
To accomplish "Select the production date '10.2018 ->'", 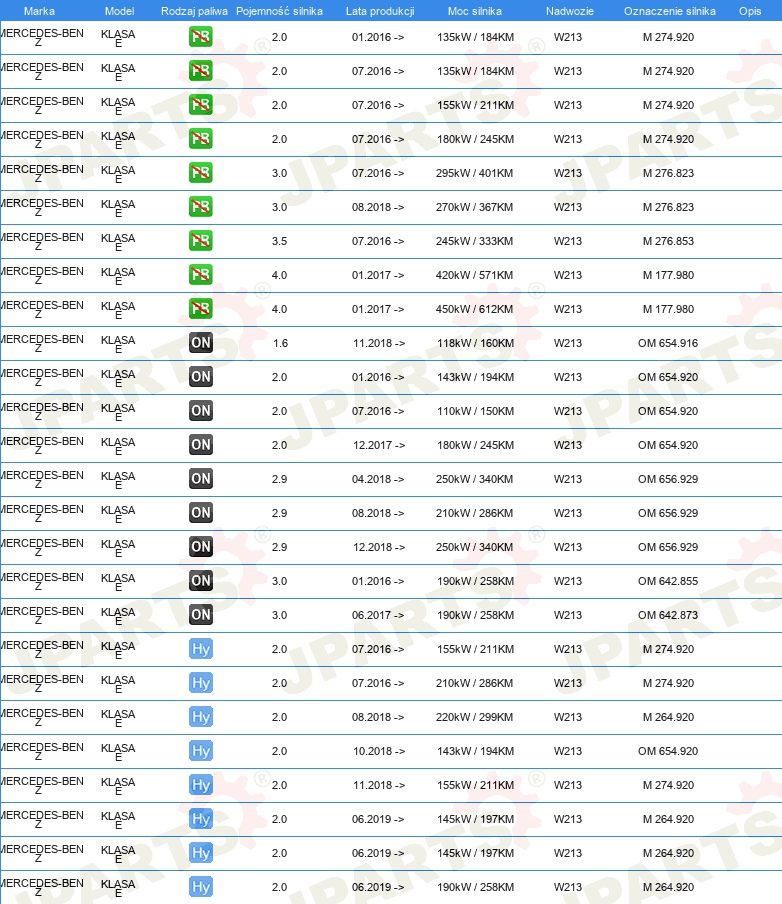I will tap(379, 751).
